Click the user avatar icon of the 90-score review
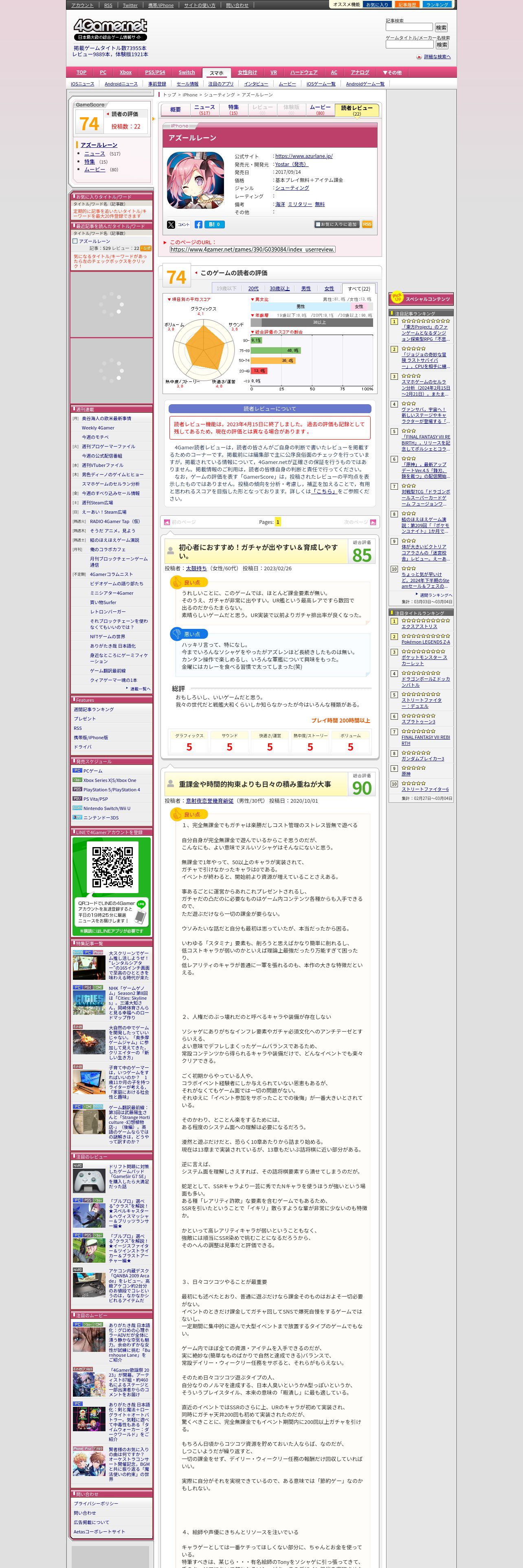Screen dimensions: 523x1568 point(171,784)
